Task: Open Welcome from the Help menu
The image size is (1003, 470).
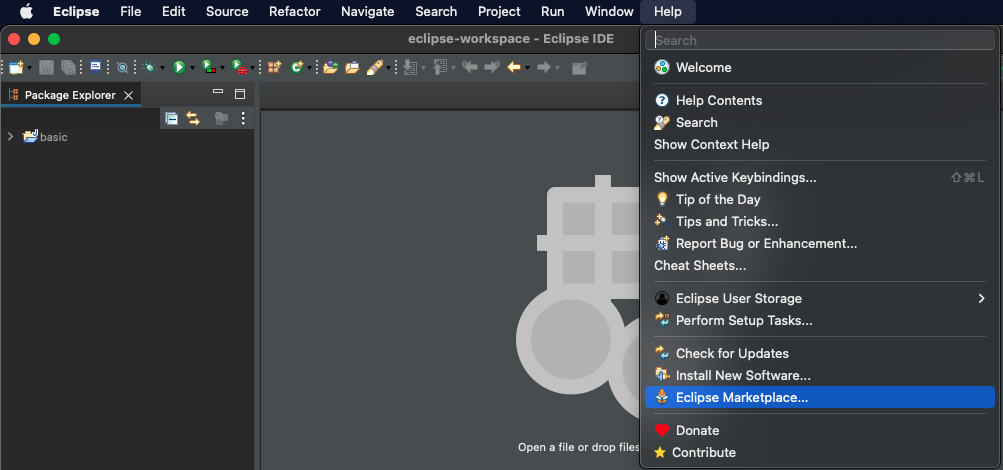Action: point(820,67)
